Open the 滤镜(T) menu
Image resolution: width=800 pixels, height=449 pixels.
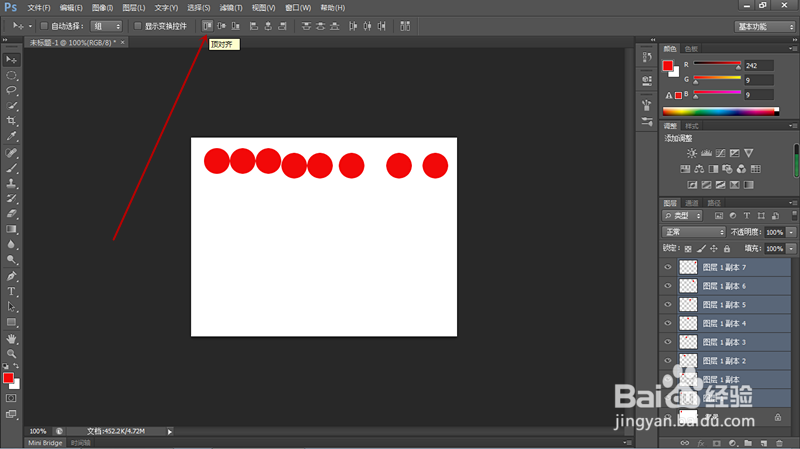pyautogui.click(x=231, y=8)
